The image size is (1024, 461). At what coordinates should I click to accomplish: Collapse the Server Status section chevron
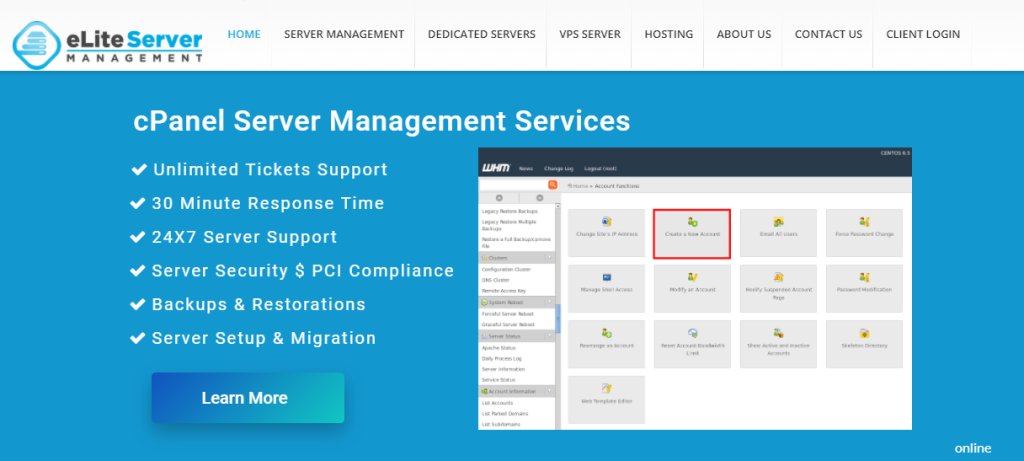pyautogui.click(x=549, y=336)
